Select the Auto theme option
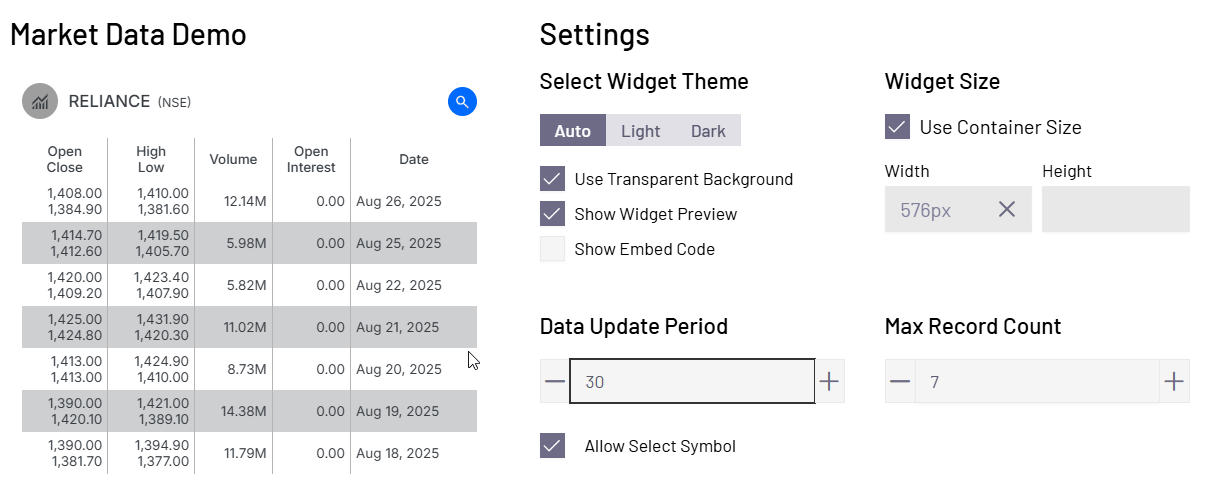Screen dimensions: 1210x481 (x=573, y=131)
